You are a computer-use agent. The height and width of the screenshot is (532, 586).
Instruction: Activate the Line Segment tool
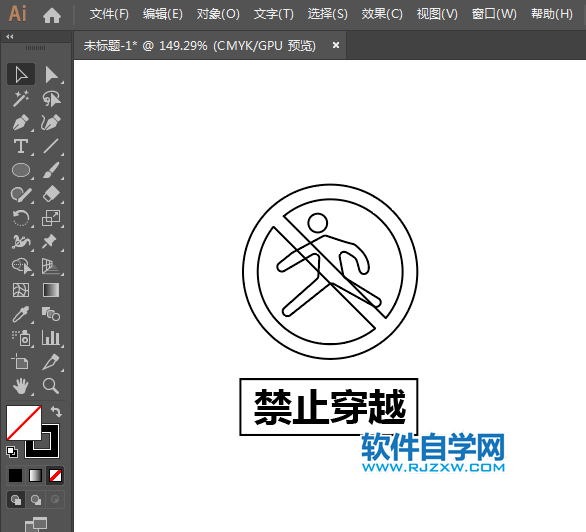tap(51, 146)
